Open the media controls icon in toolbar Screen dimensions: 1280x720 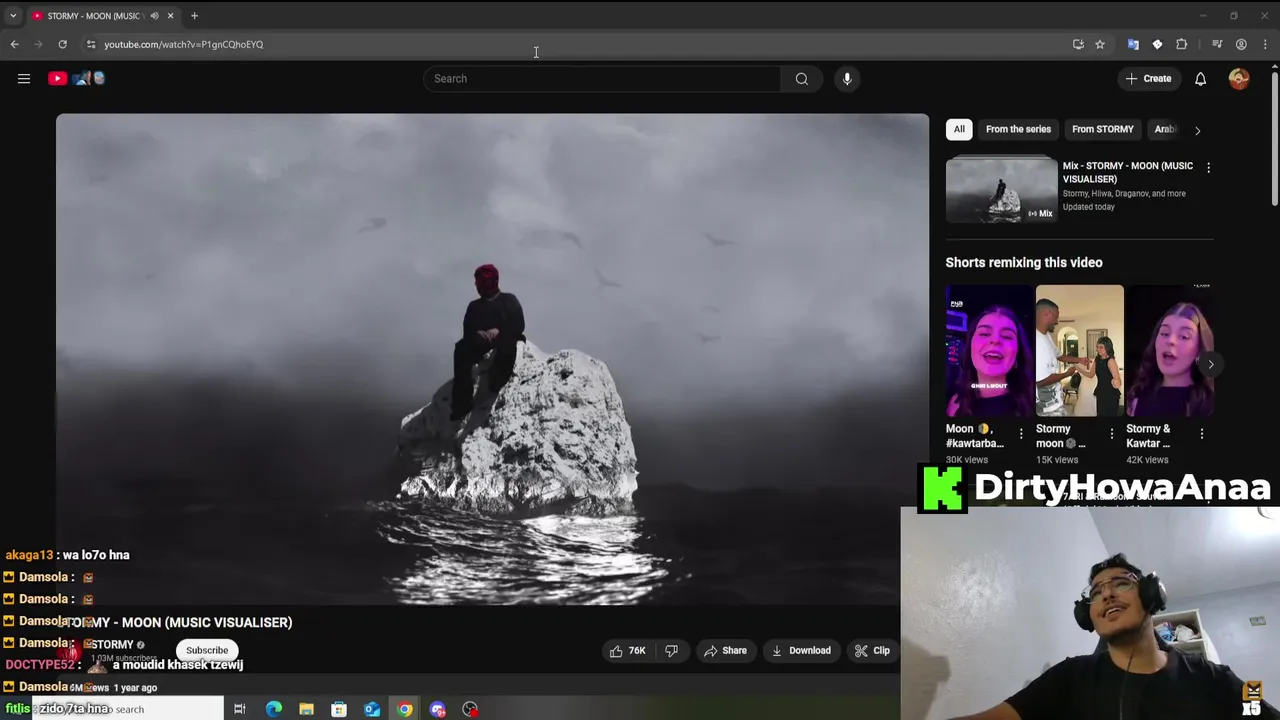(x=1217, y=44)
